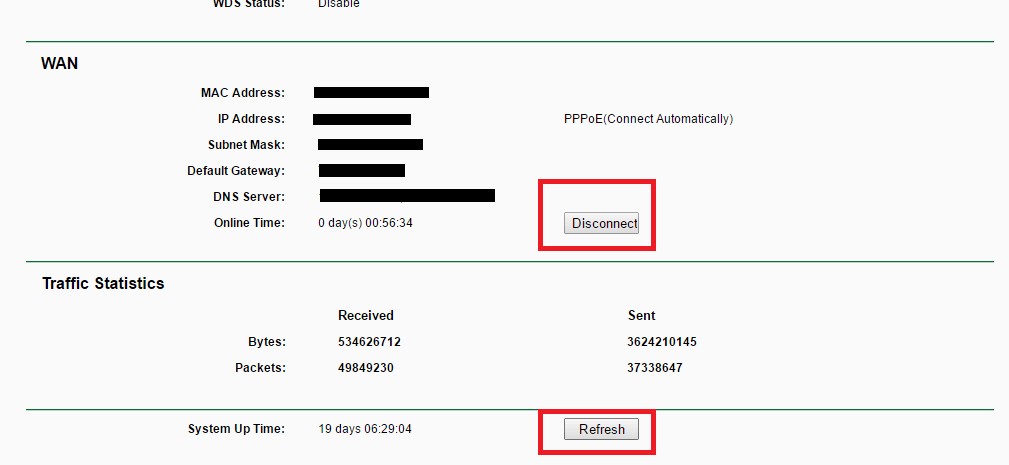Click the WAN section heading

(59, 63)
